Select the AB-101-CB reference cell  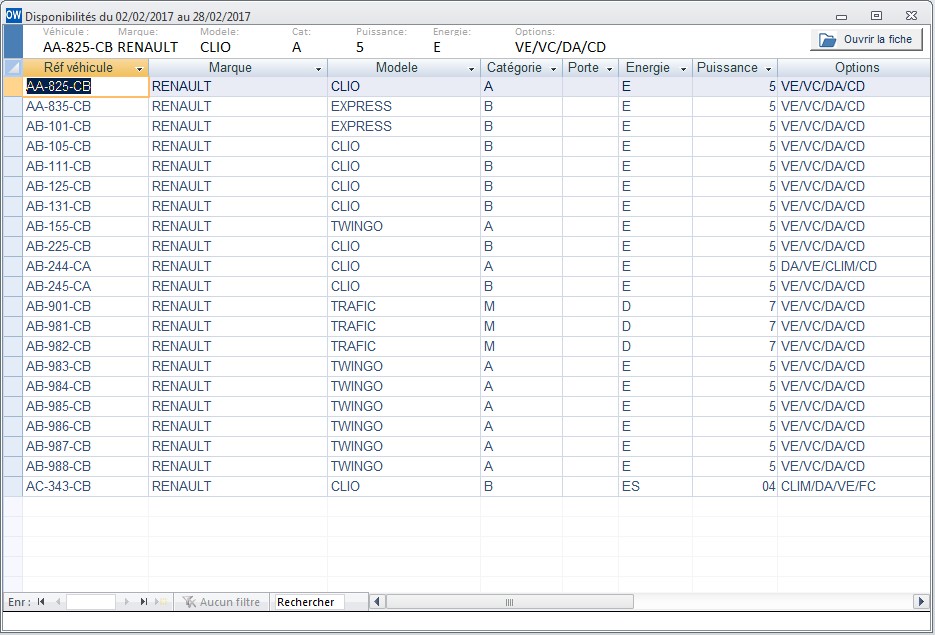tap(86, 126)
